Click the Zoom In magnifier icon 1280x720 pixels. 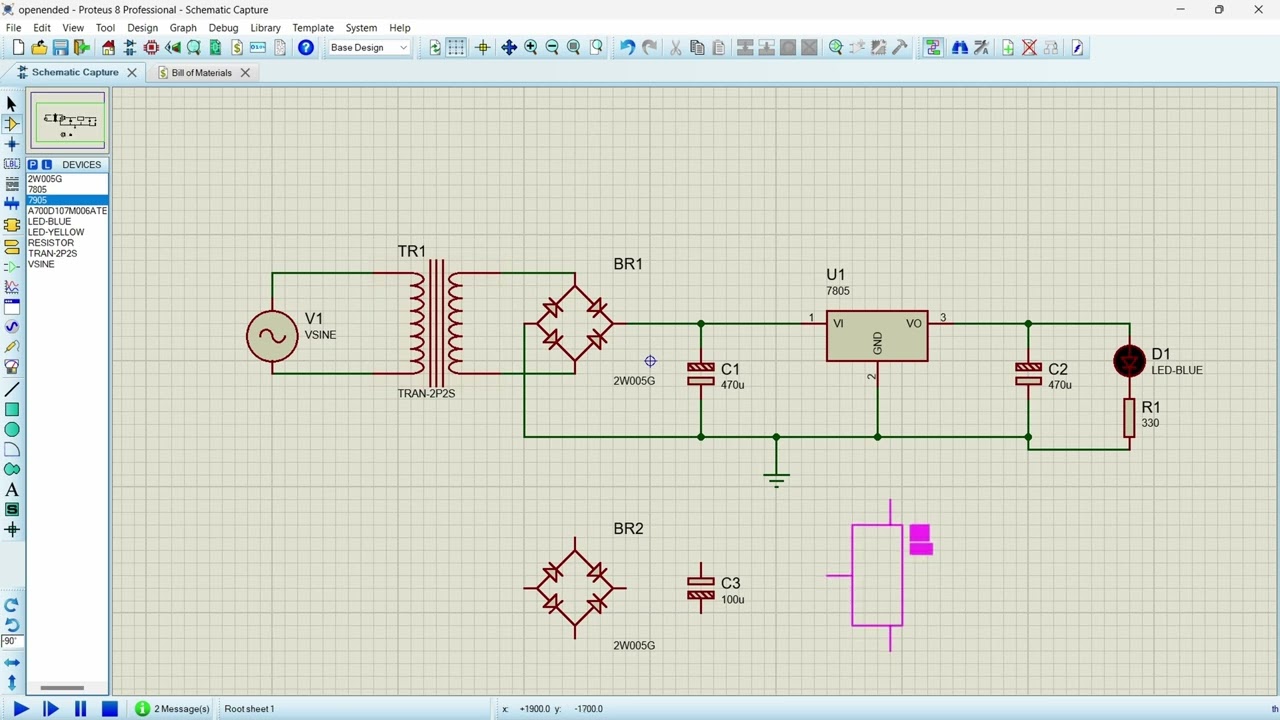(x=531, y=47)
